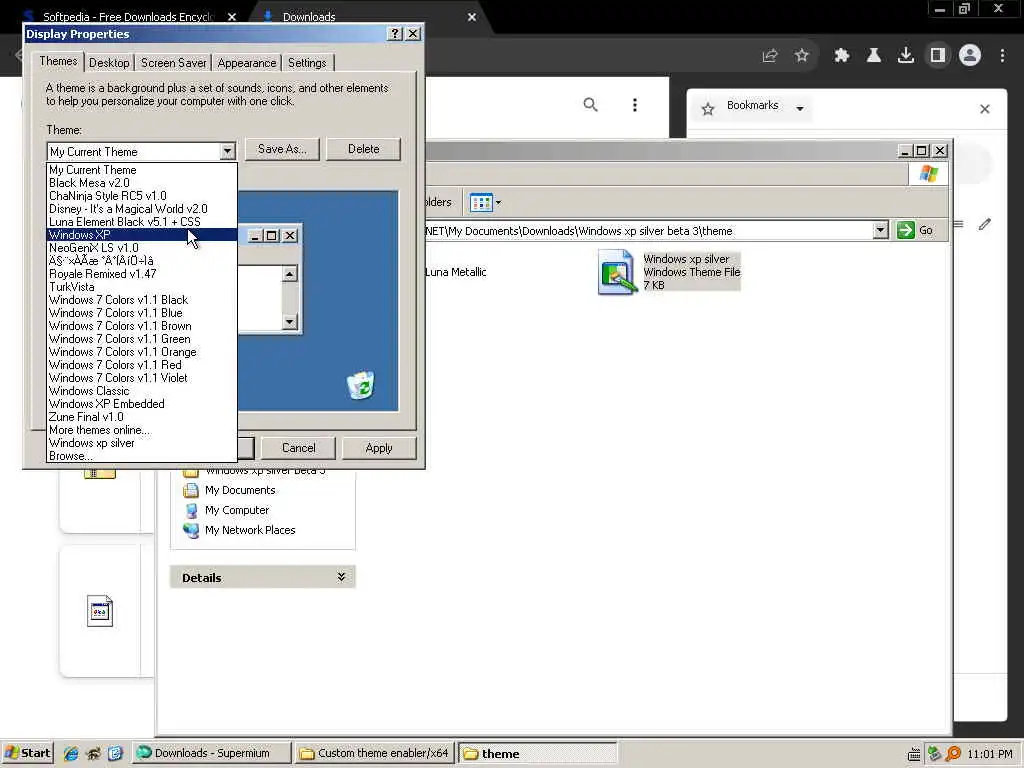Open My Network Places link
This screenshot has height=768, width=1024.
[249, 530]
